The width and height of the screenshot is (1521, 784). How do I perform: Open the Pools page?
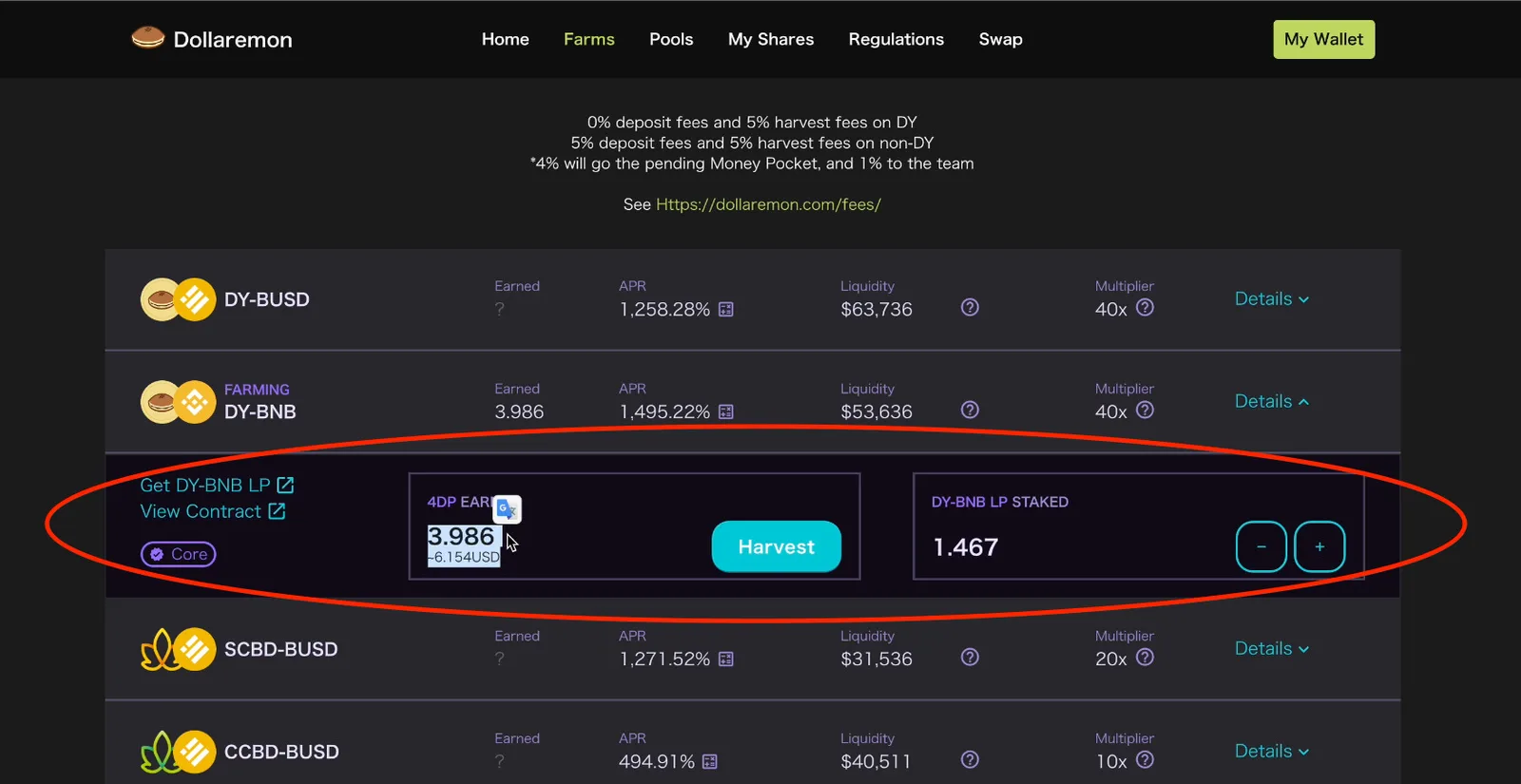671,39
